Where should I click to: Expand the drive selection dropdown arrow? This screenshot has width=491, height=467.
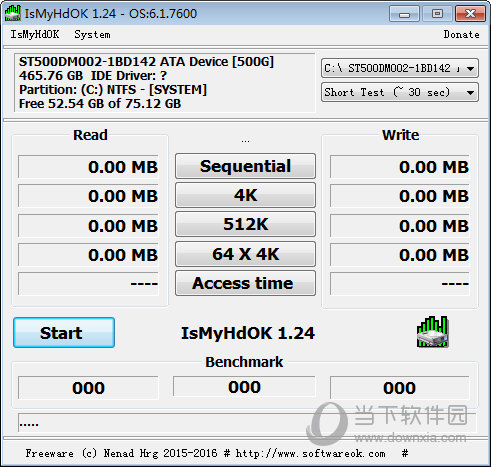pyautogui.click(x=470, y=69)
